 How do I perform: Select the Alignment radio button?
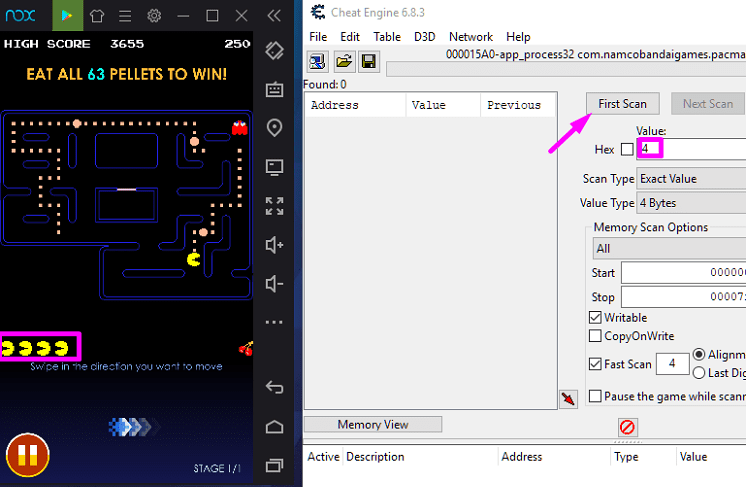[x=699, y=354]
